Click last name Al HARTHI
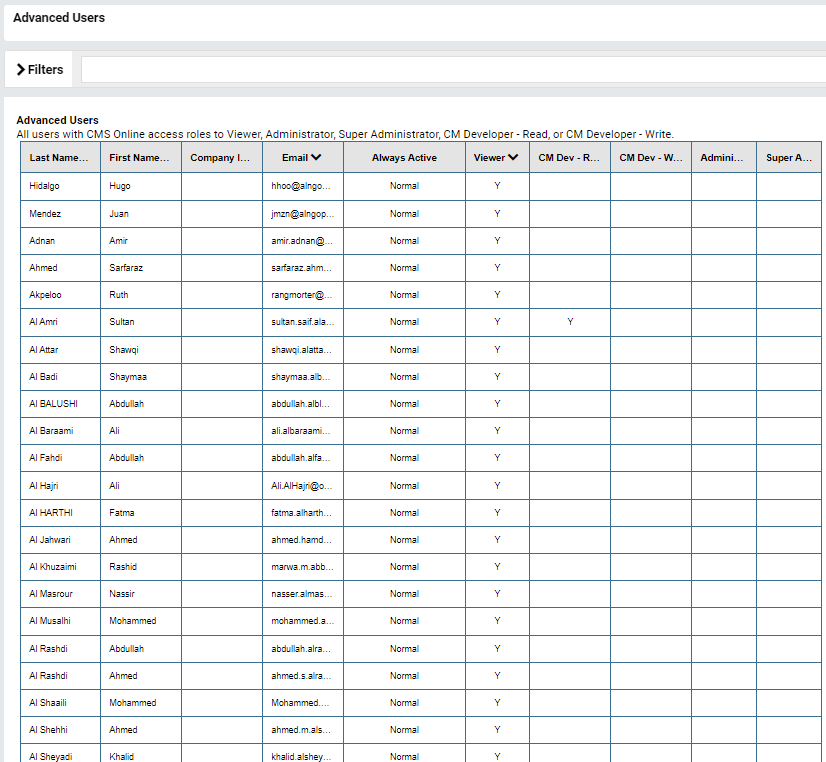The image size is (826, 762). point(51,512)
